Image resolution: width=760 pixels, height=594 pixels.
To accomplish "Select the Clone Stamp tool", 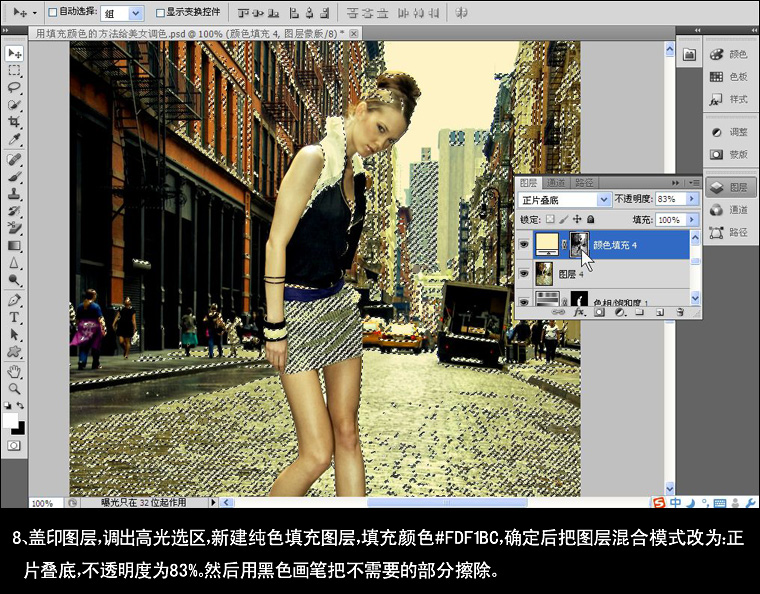I will pos(14,194).
